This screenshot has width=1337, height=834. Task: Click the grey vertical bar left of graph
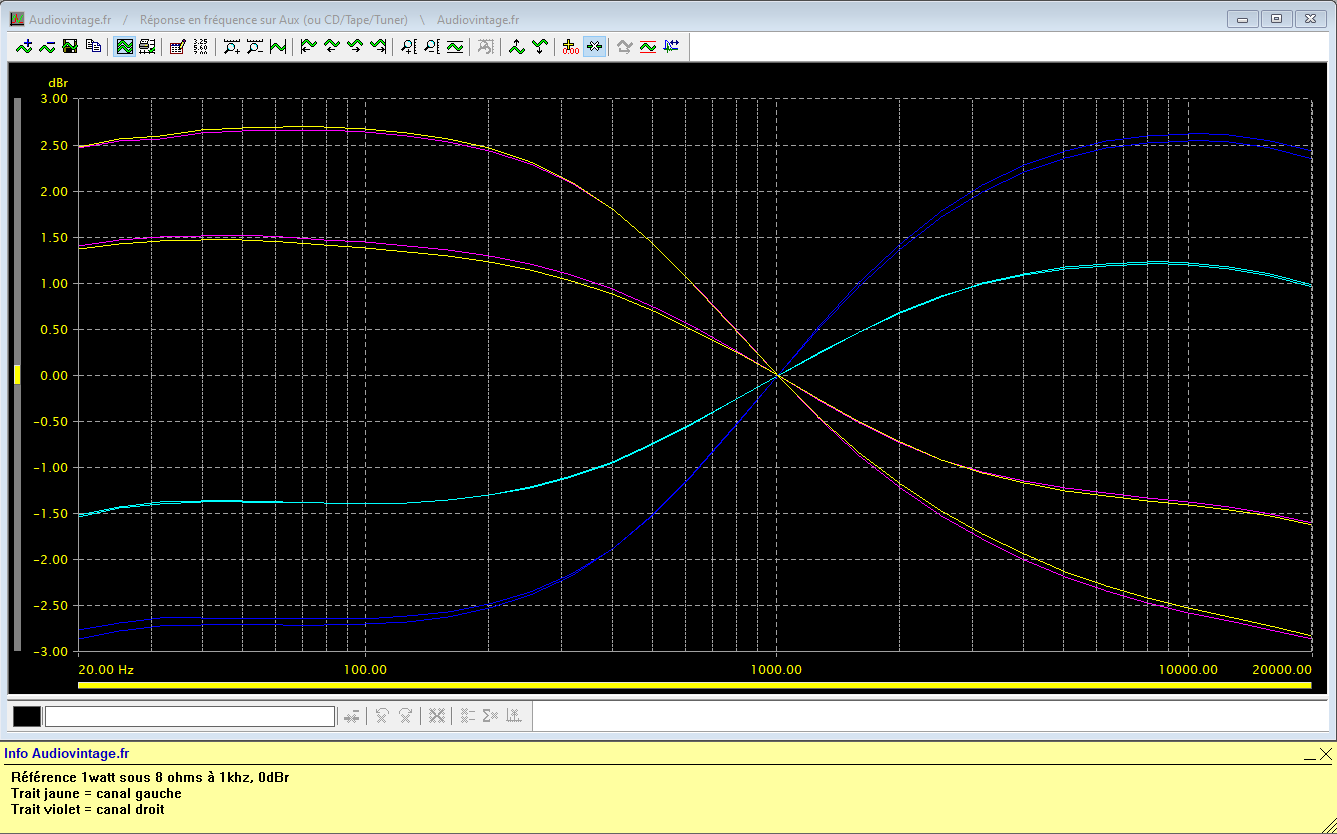click(17, 375)
